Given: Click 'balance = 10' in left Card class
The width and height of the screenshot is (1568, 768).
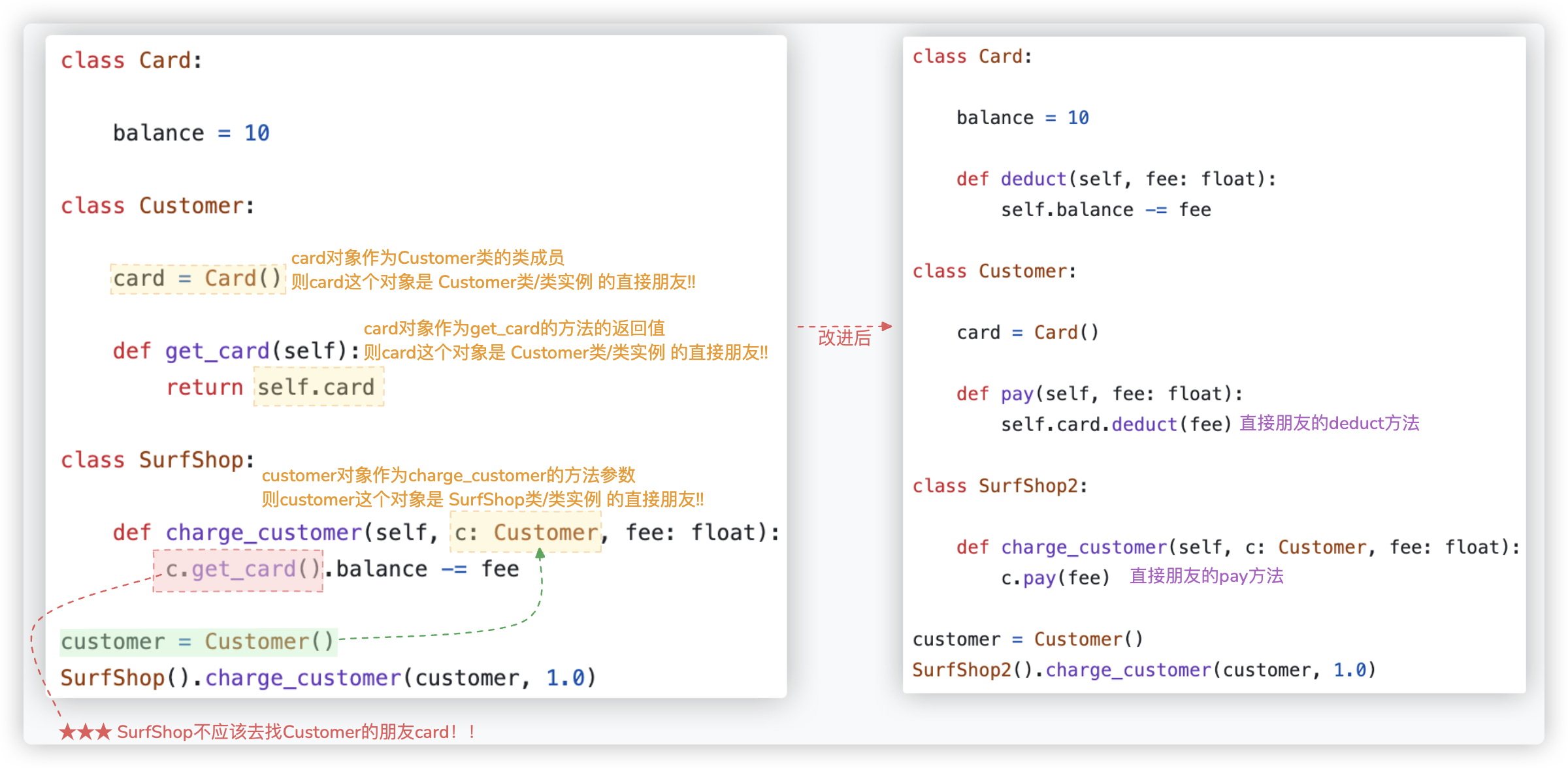Looking at the screenshot, I should pyautogui.click(x=191, y=133).
